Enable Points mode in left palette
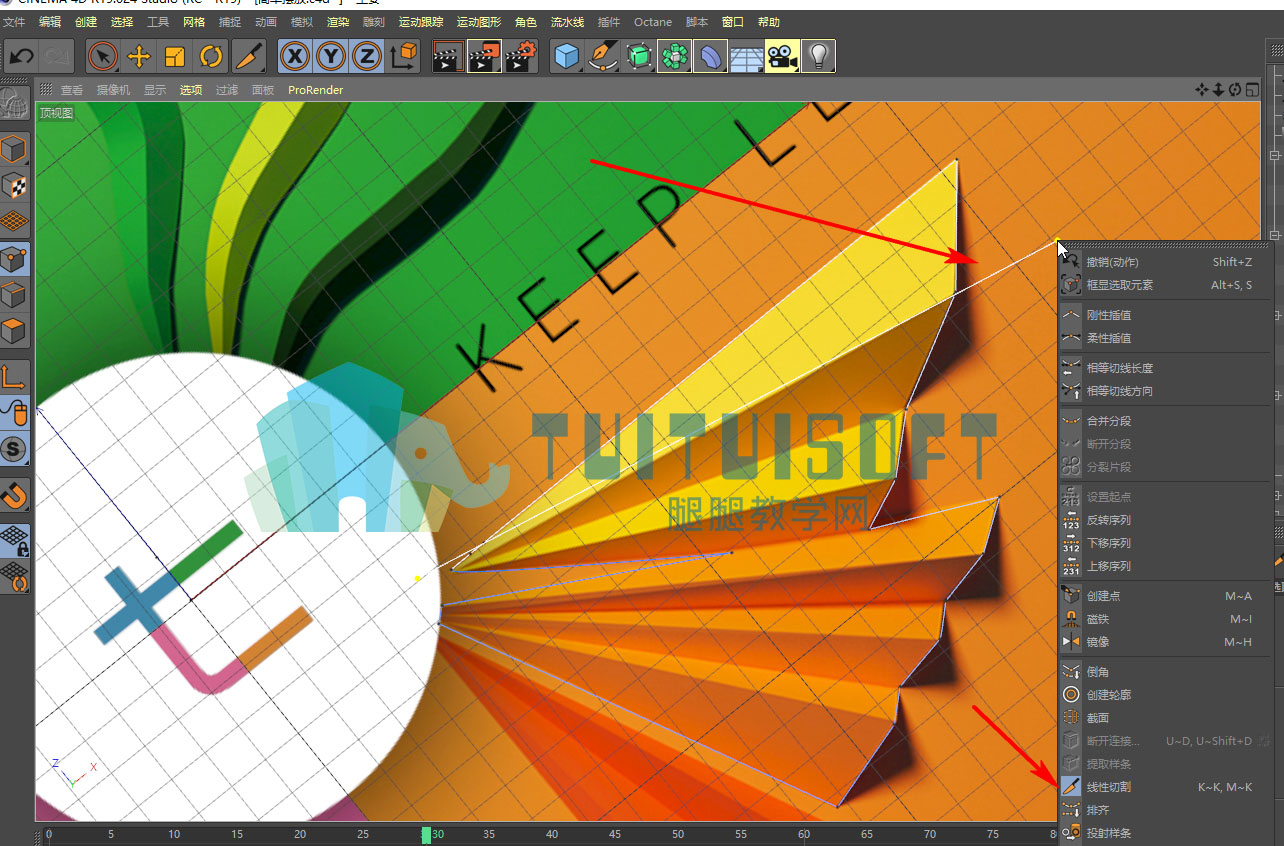The width and height of the screenshot is (1284, 846). 14,259
